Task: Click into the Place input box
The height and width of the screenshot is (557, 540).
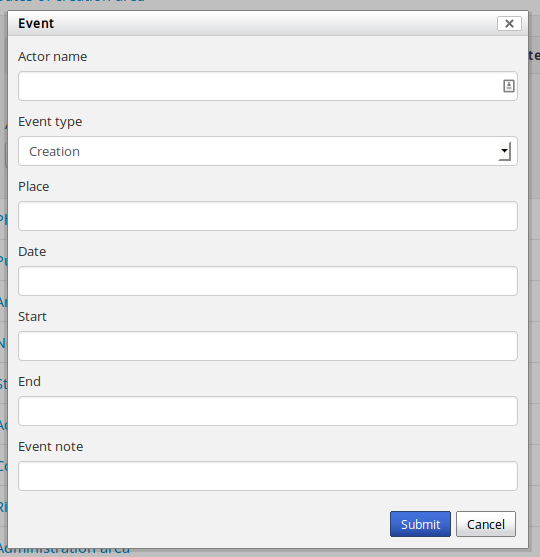Action: pyautogui.click(x=268, y=216)
